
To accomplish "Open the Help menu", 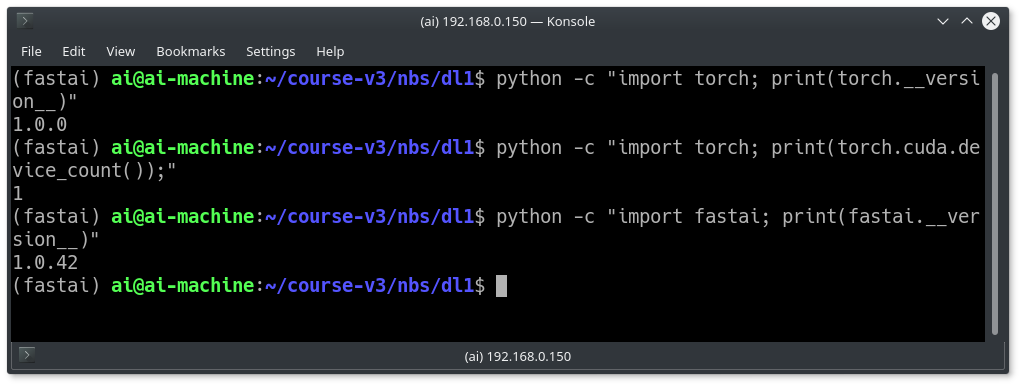I will point(330,51).
